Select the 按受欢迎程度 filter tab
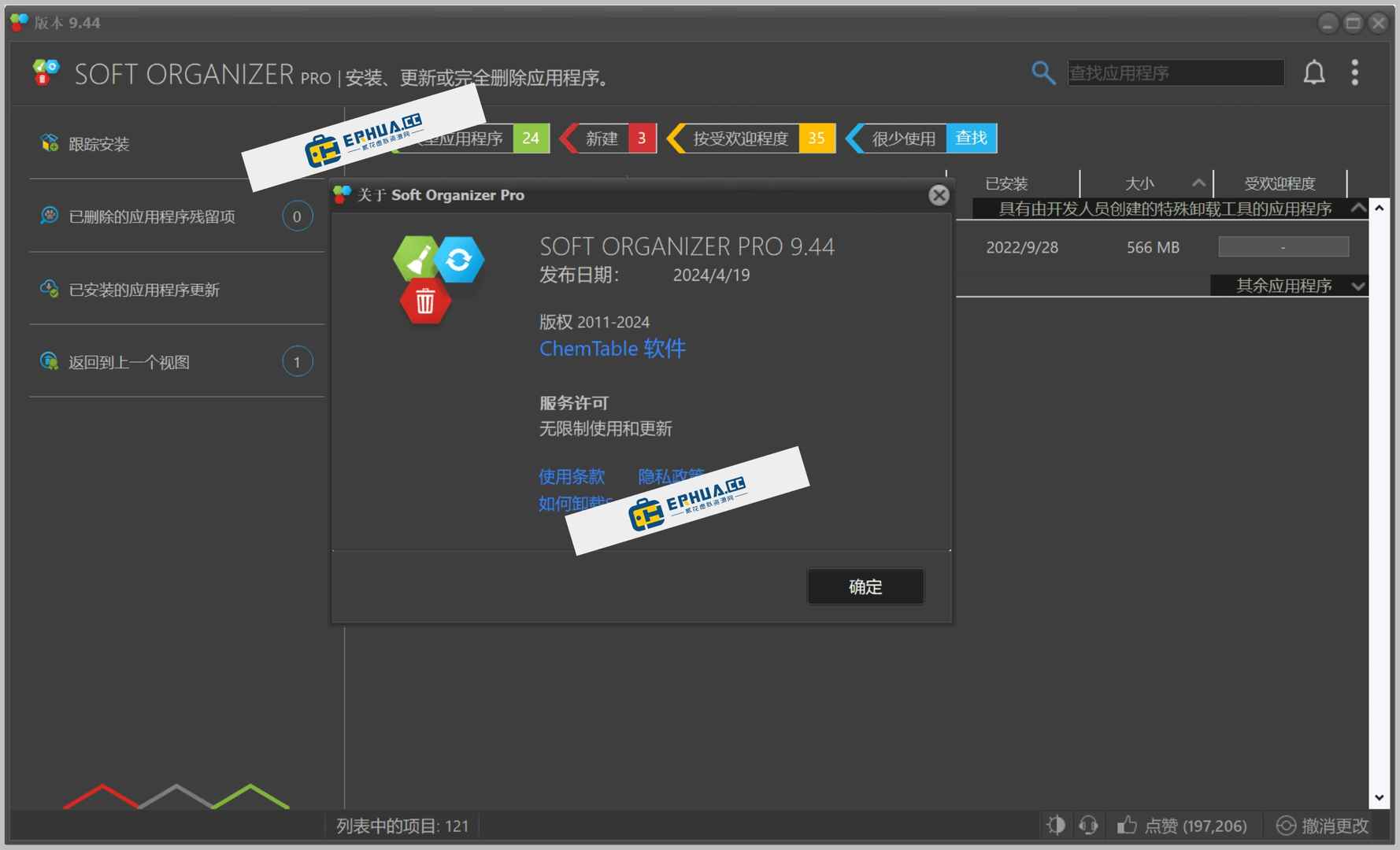The height and width of the screenshot is (850, 1400). [x=750, y=139]
